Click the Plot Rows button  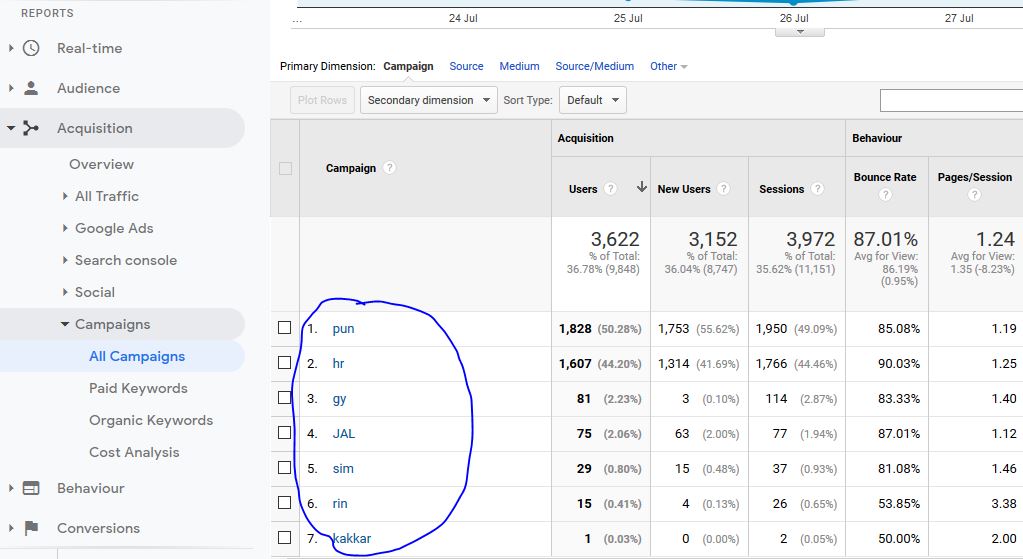[322, 100]
